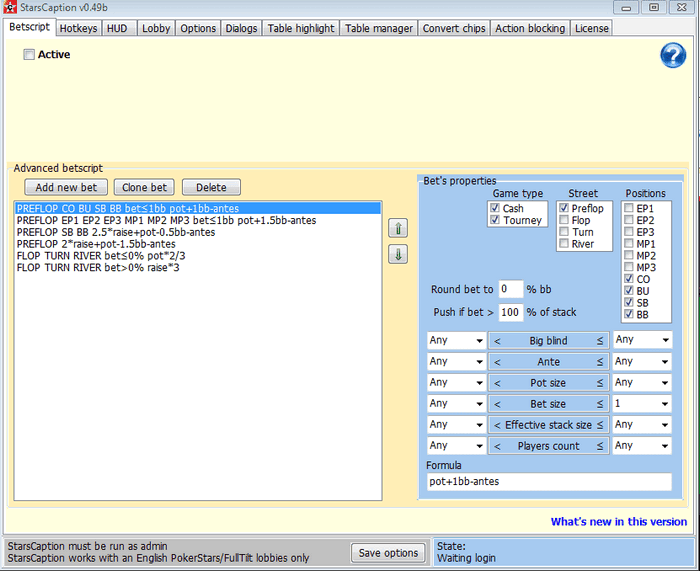Click the Formula input field
The width and height of the screenshot is (700, 571).
click(x=548, y=482)
